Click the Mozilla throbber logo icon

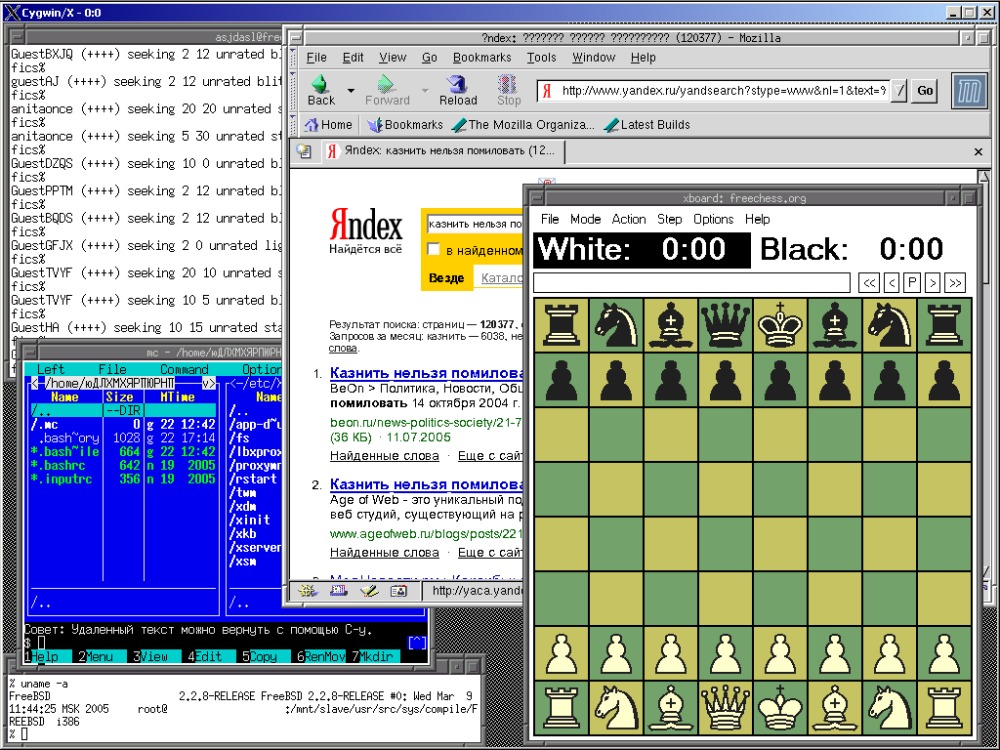click(x=969, y=91)
